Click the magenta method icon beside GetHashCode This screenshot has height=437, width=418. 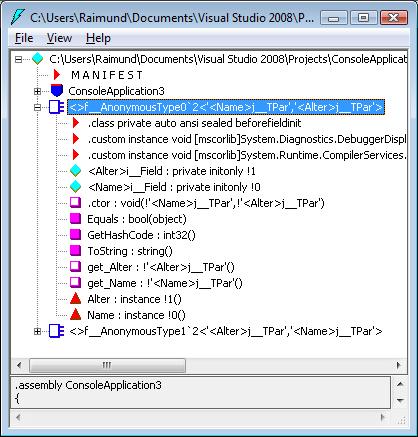pos(76,235)
